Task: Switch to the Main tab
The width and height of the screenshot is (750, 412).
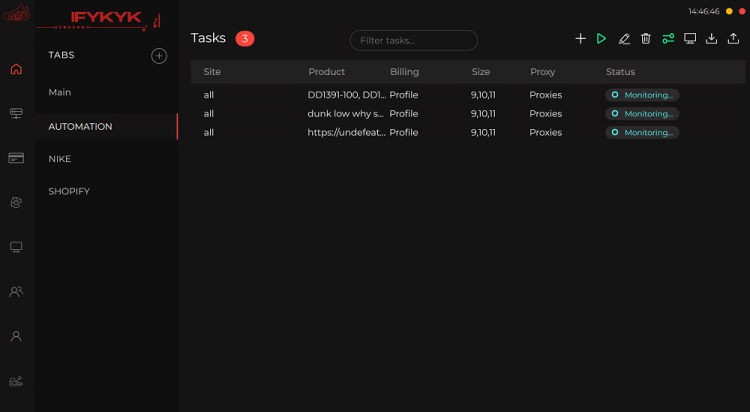Action: 60,92
